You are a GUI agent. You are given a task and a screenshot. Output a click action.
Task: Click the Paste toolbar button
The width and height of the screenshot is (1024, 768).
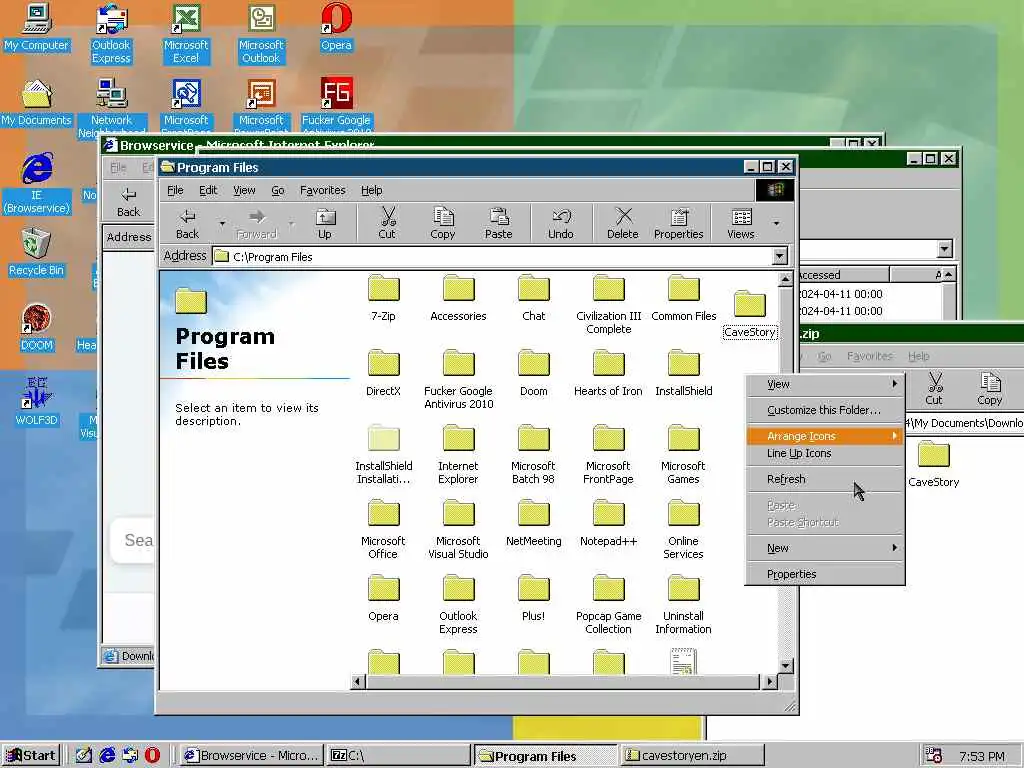point(498,223)
